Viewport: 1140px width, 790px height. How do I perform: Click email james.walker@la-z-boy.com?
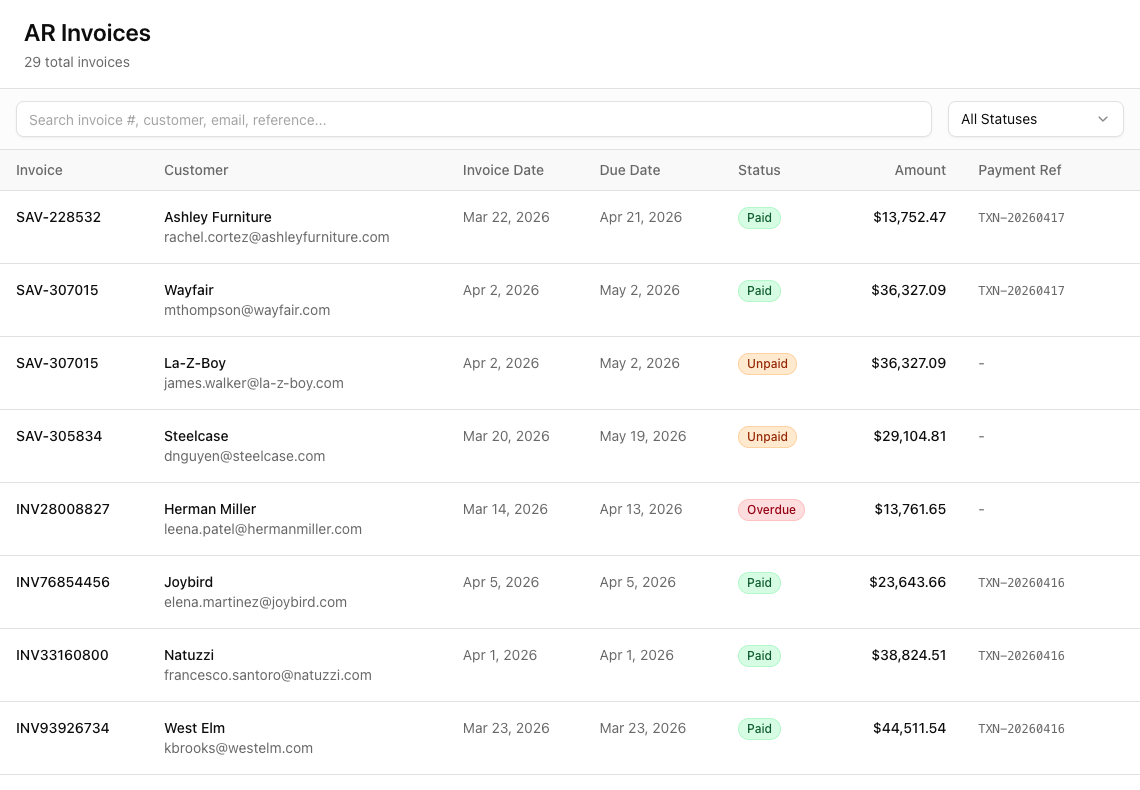coord(254,383)
